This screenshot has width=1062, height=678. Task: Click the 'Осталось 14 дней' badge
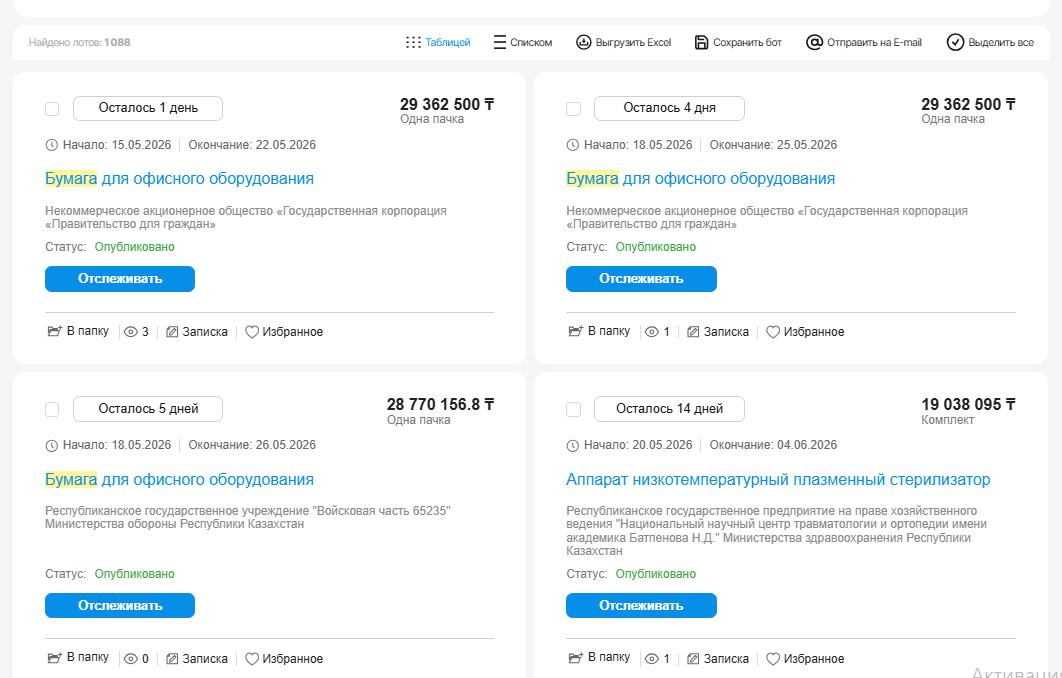[669, 408]
